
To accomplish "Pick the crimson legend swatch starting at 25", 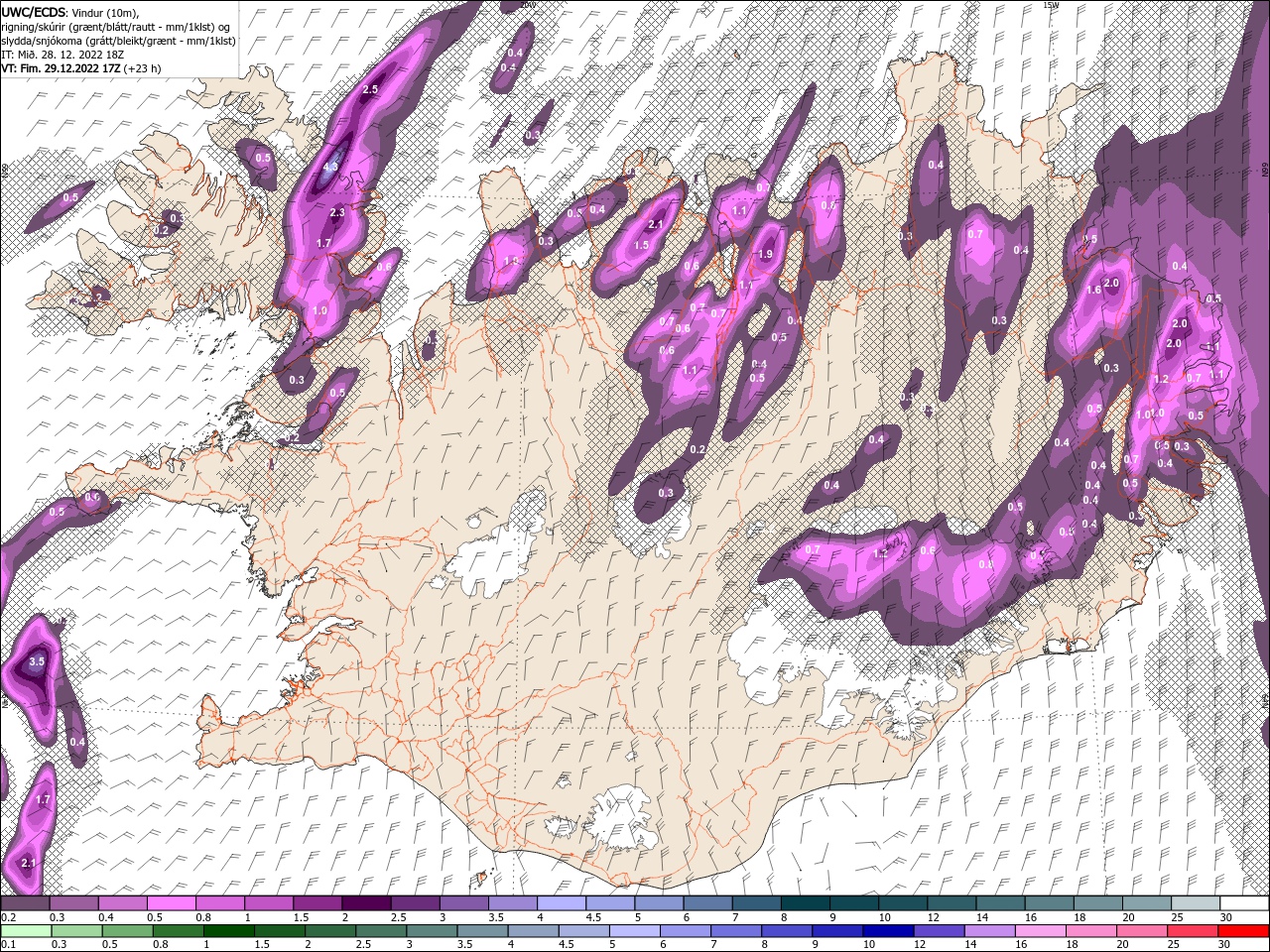I will pos(1192,931).
